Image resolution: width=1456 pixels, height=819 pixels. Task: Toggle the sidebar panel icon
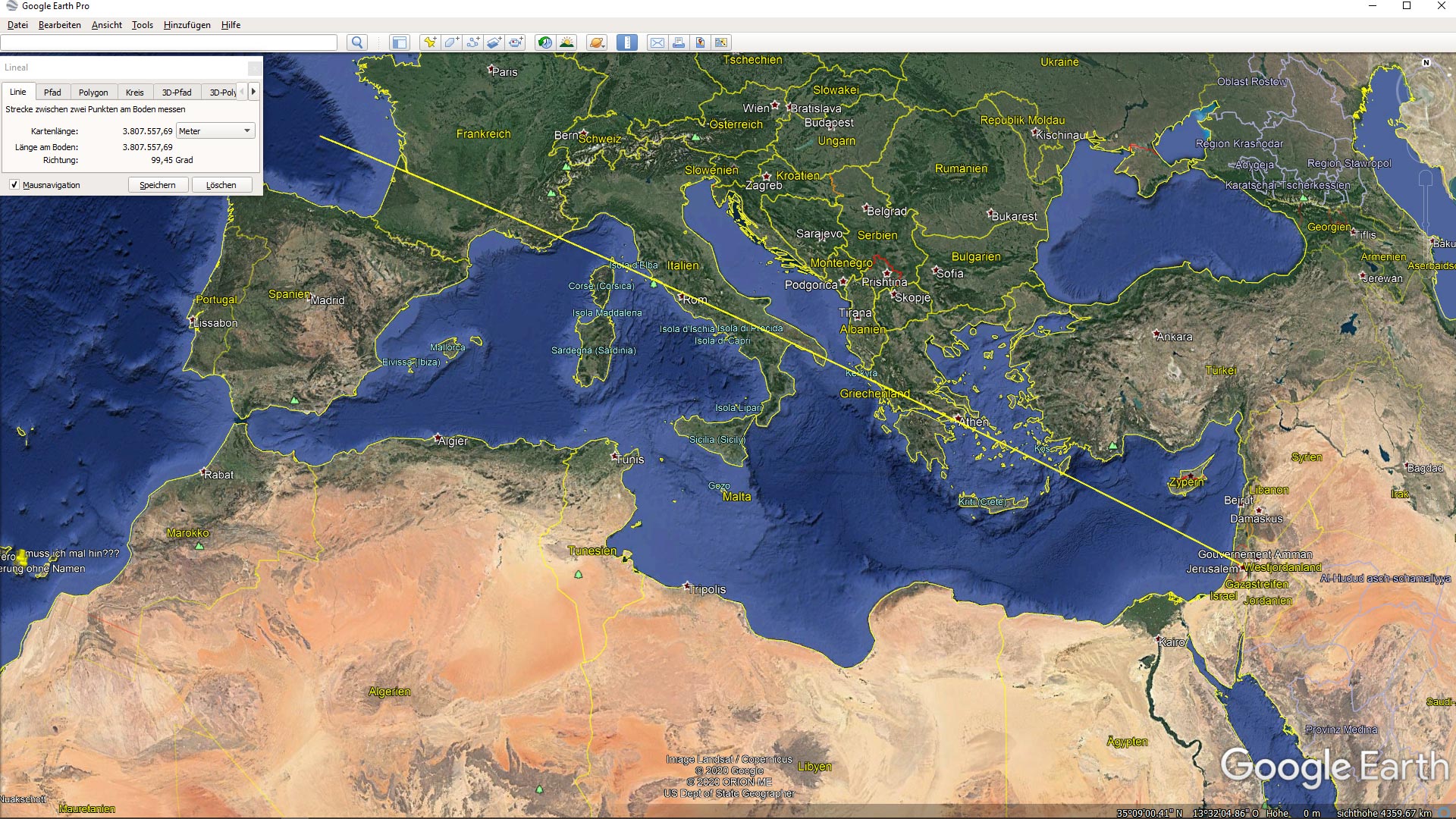click(399, 42)
